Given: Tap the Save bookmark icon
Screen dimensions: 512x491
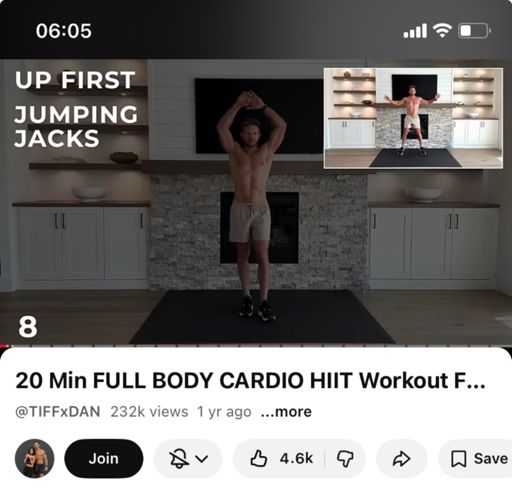Looking at the screenshot, I should (x=458, y=459).
